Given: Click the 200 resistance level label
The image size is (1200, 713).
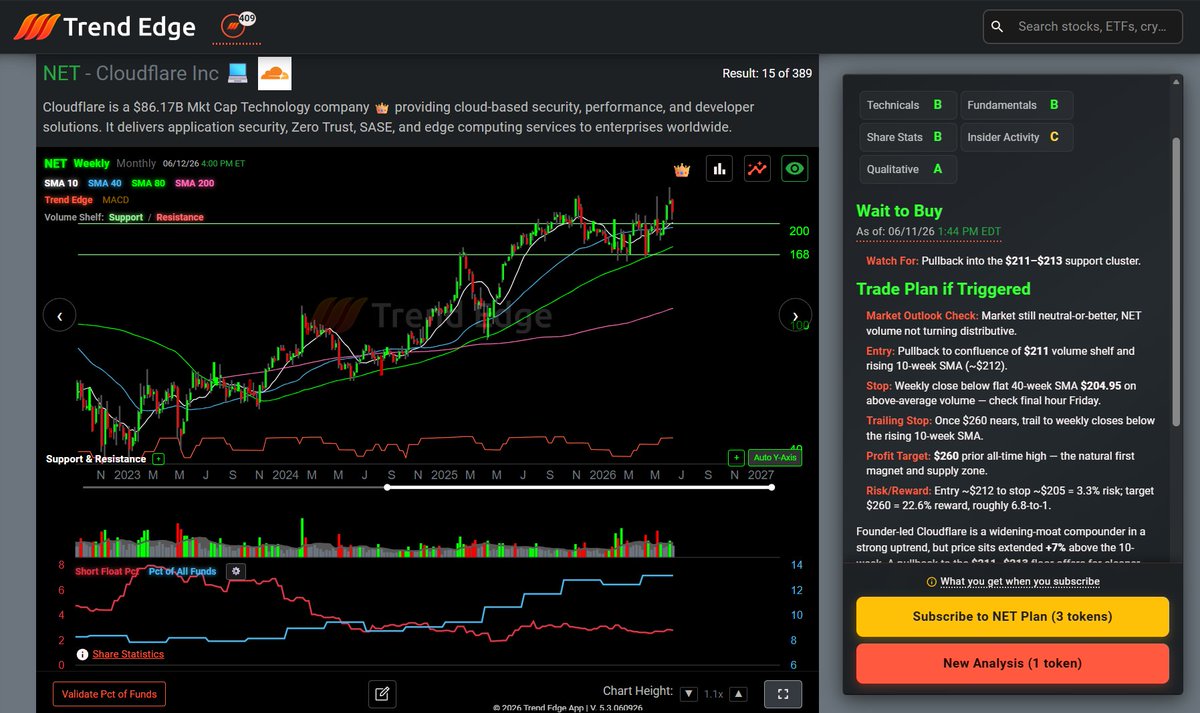Looking at the screenshot, I should pos(799,231).
